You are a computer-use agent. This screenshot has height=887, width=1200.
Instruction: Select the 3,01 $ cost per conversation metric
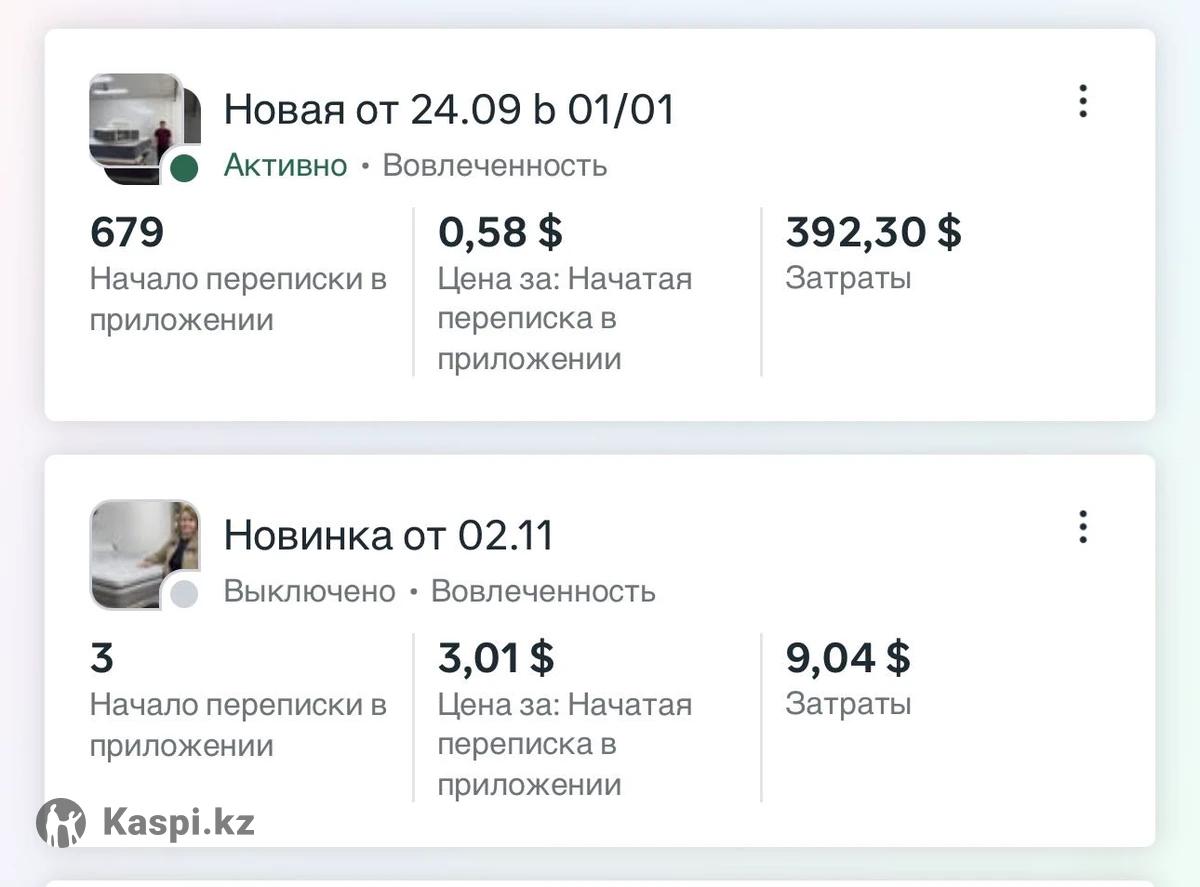point(496,658)
